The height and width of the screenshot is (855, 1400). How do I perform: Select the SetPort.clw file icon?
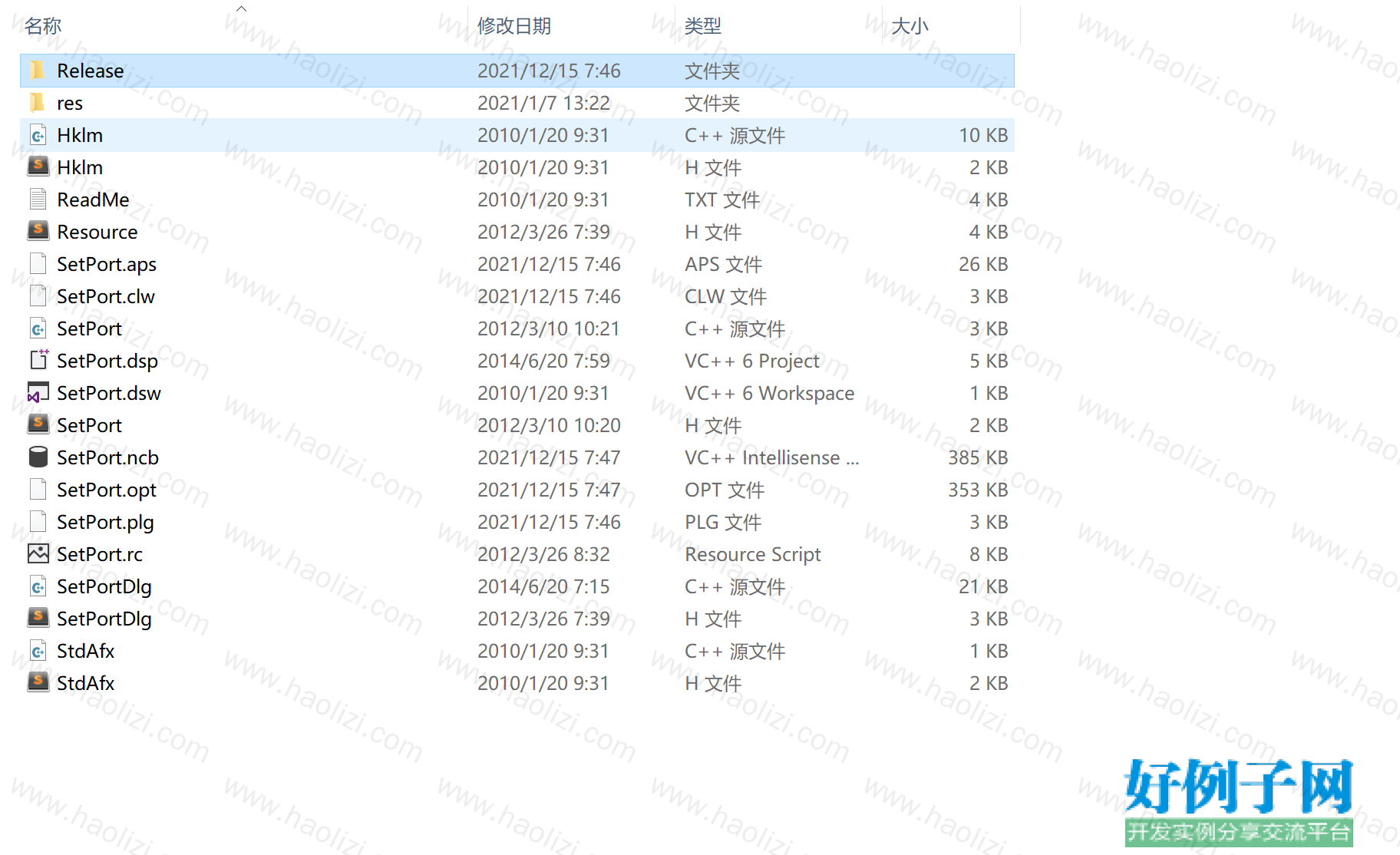(x=38, y=296)
